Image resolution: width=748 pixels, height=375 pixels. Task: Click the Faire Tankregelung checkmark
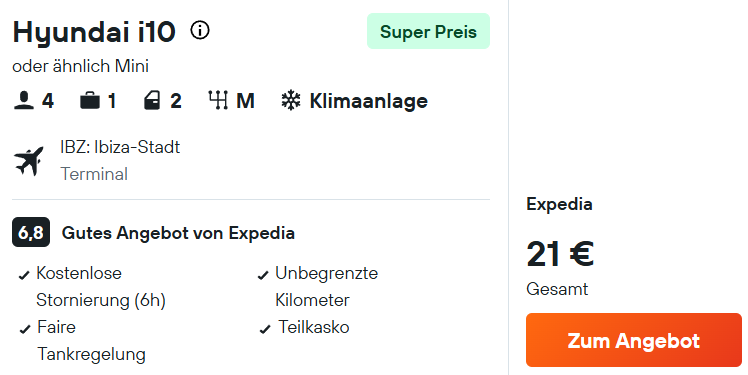[x=25, y=329]
